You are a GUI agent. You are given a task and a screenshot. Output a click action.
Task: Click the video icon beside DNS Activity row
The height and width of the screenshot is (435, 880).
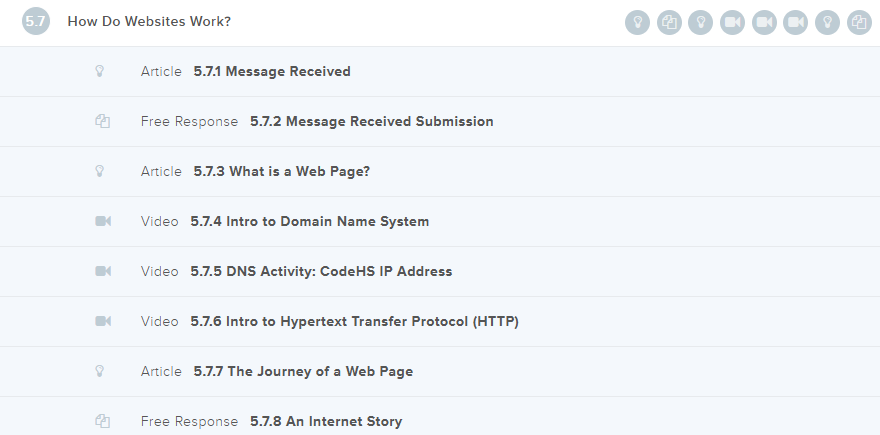pyautogui.click(x=102, y=271)
